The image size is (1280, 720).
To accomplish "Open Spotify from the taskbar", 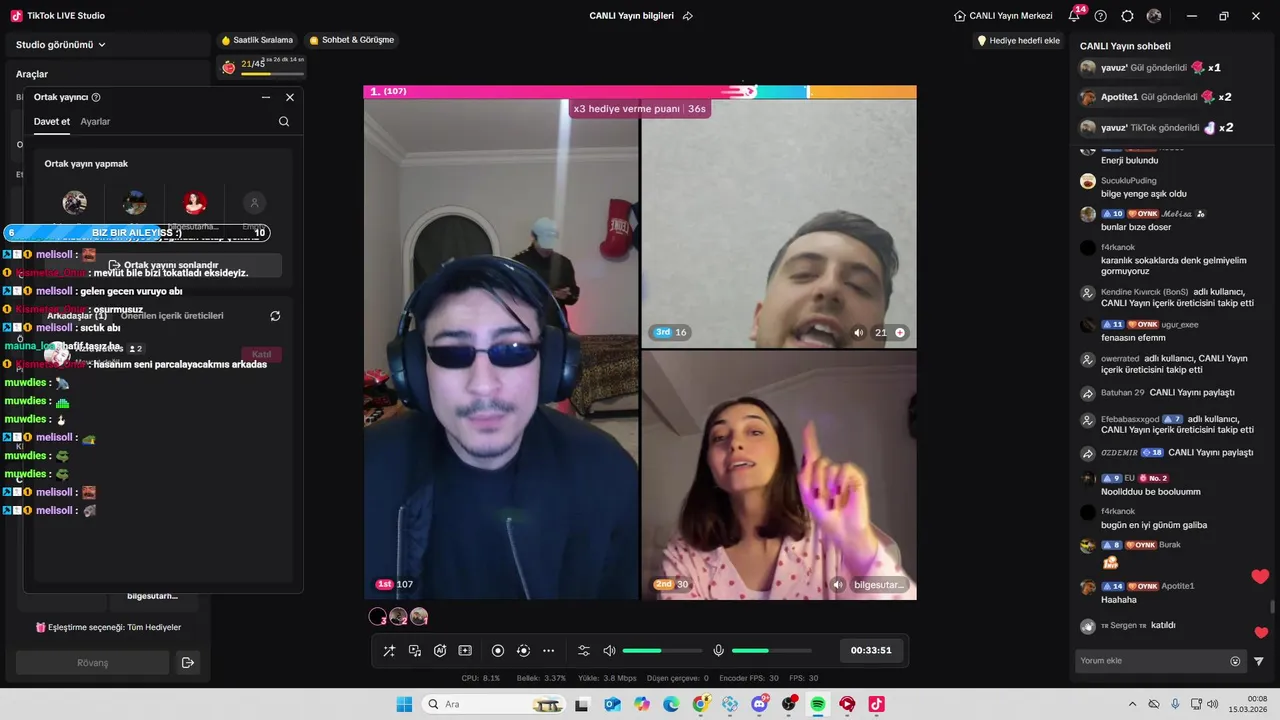I will point(818,704).
